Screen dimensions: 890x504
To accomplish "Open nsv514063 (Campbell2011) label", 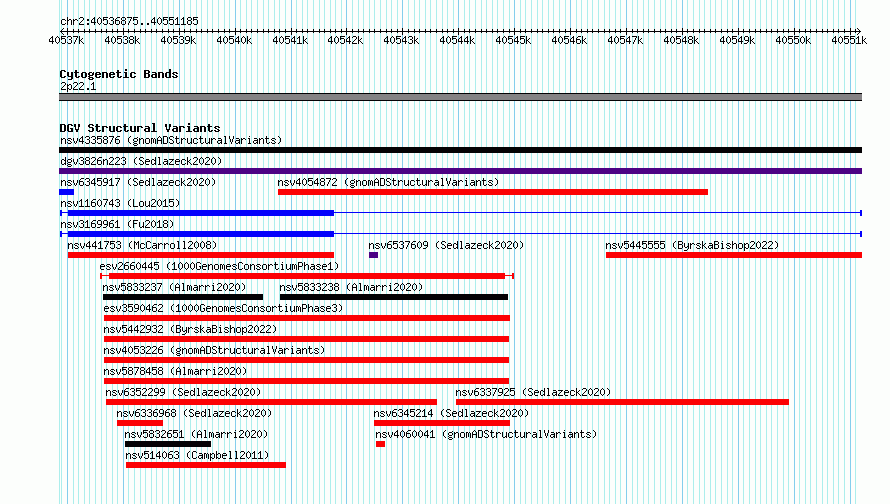I will point(198,455).
